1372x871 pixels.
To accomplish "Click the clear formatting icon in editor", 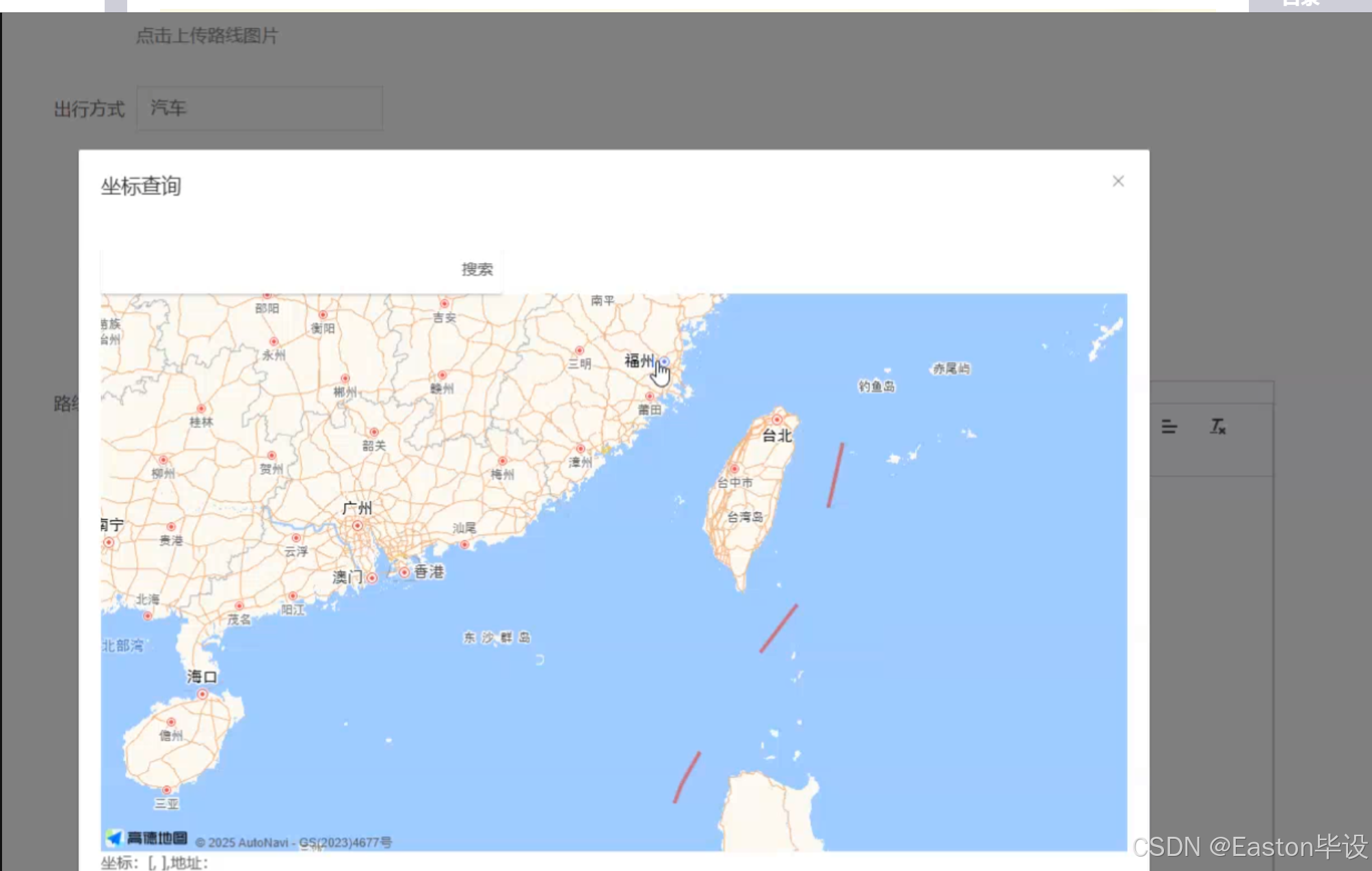I will [x=1217, y=427].
